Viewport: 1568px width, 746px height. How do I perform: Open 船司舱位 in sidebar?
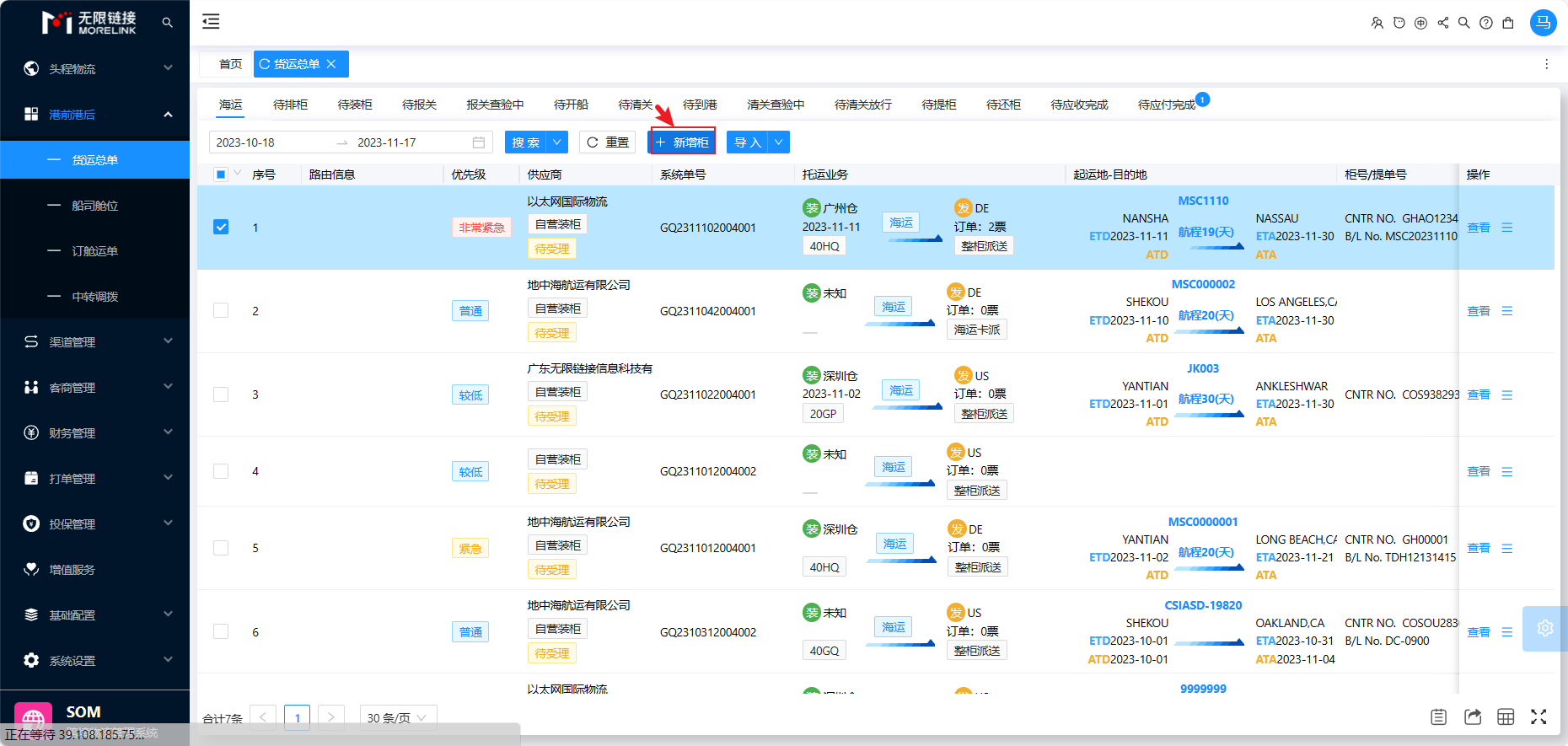(x=94, y=205)
